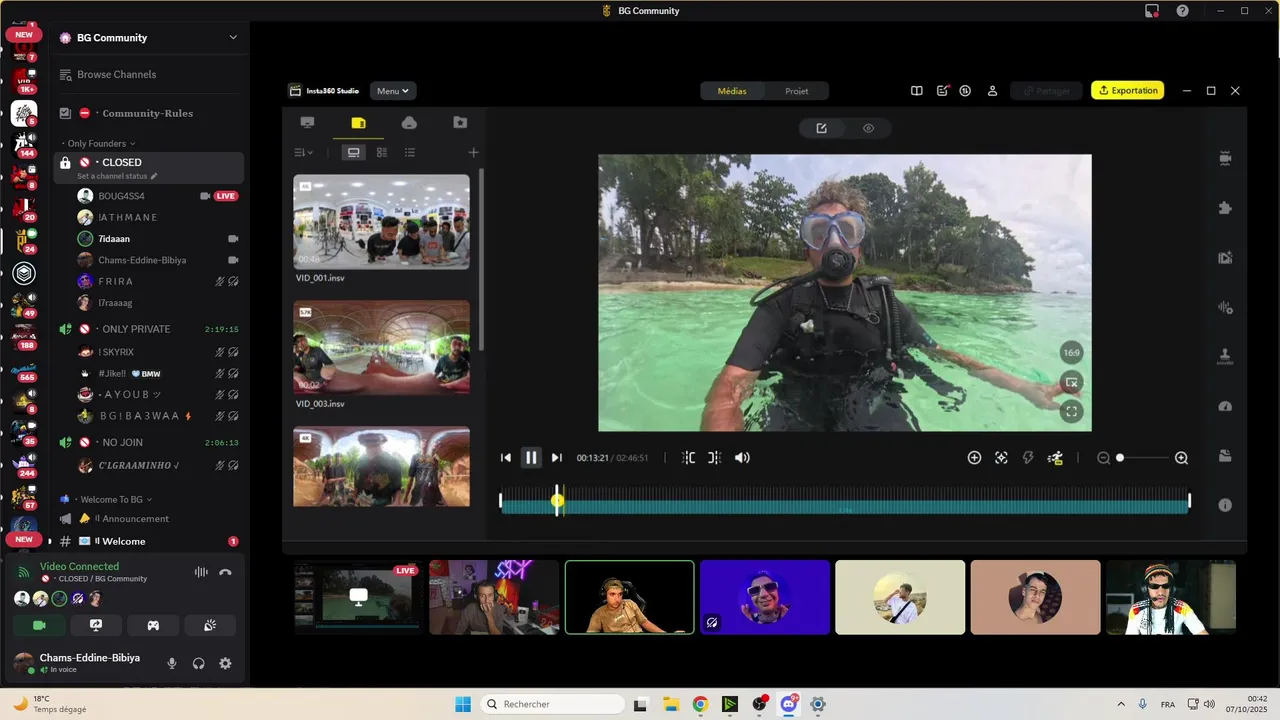This screenshot has height=720, width=1280.
Task: Open the info icon in right sidebar
Action: pyautogui.click(x=1225, y=505)
